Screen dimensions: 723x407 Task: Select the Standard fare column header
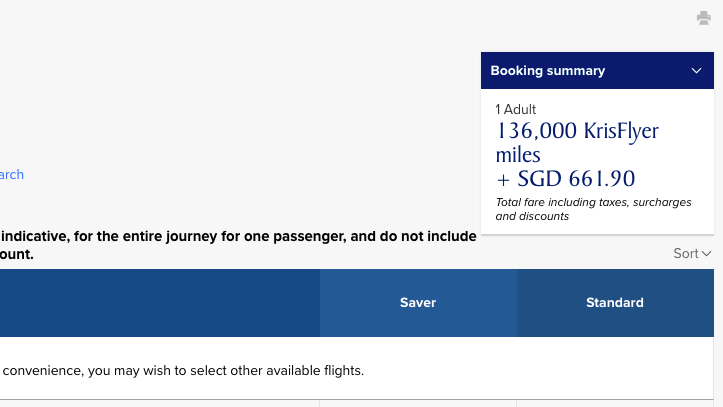pyautogui.click(x=615, y=303)
